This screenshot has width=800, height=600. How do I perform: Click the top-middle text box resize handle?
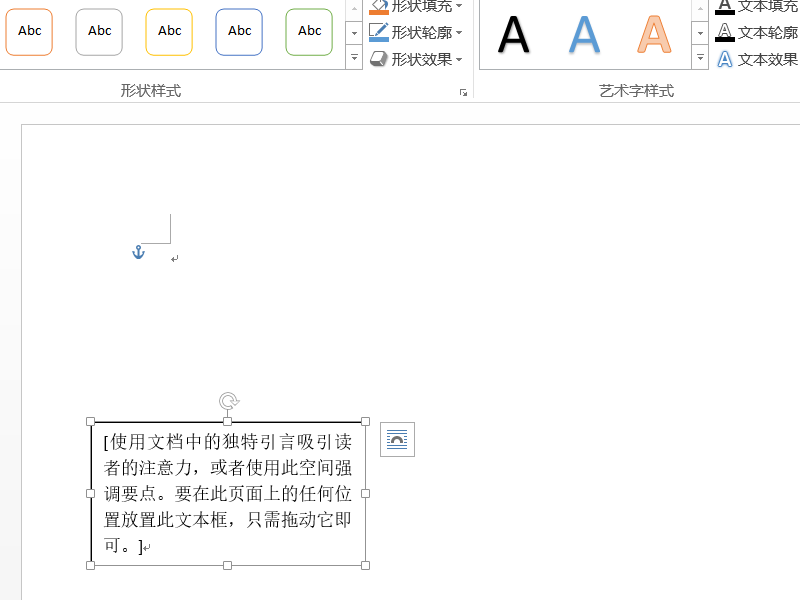pyautogui.click(x=228, y=421)
